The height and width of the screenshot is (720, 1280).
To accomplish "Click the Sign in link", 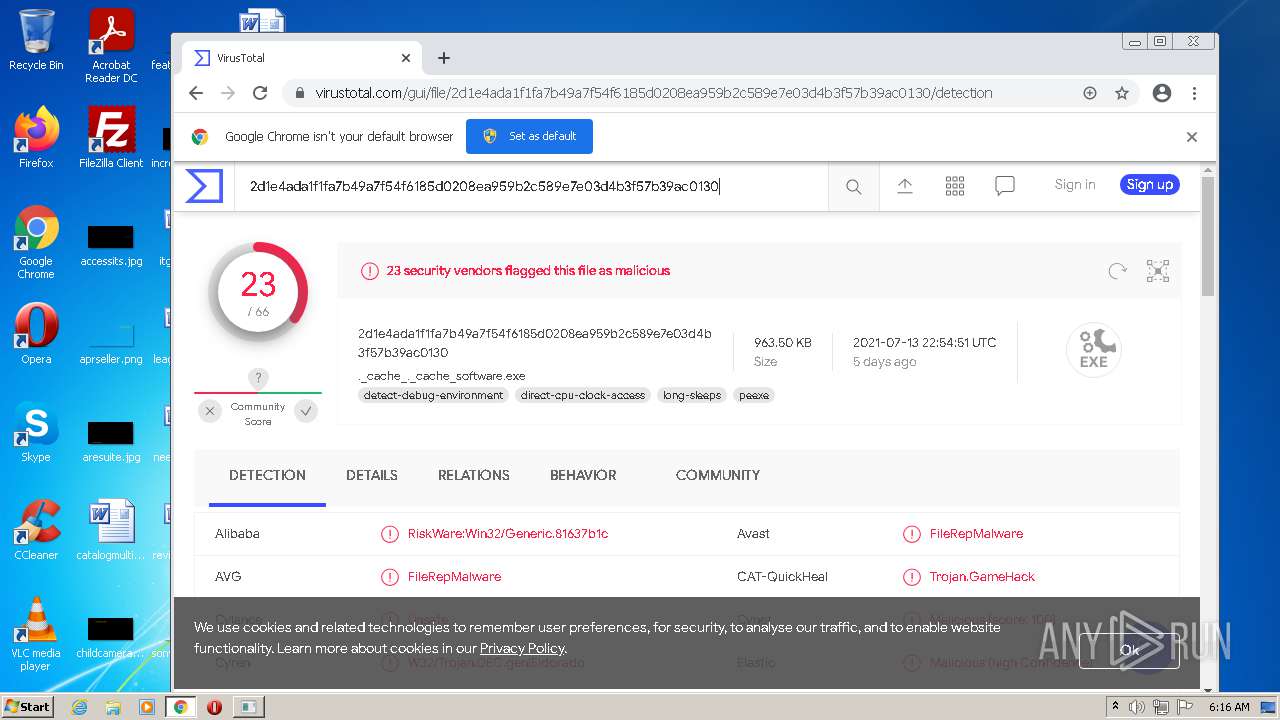I will (1075, 185).
